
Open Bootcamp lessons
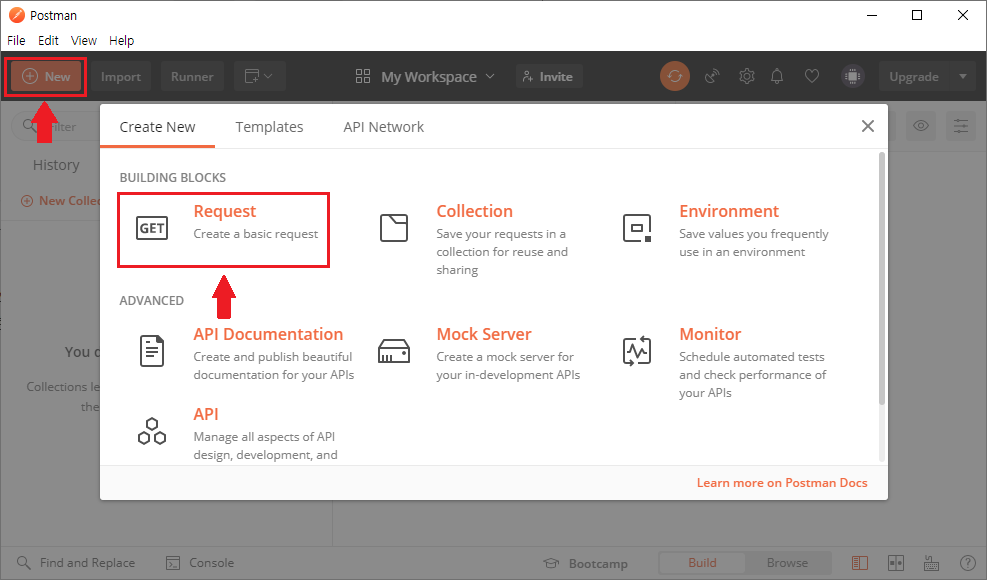coord(585,563)
